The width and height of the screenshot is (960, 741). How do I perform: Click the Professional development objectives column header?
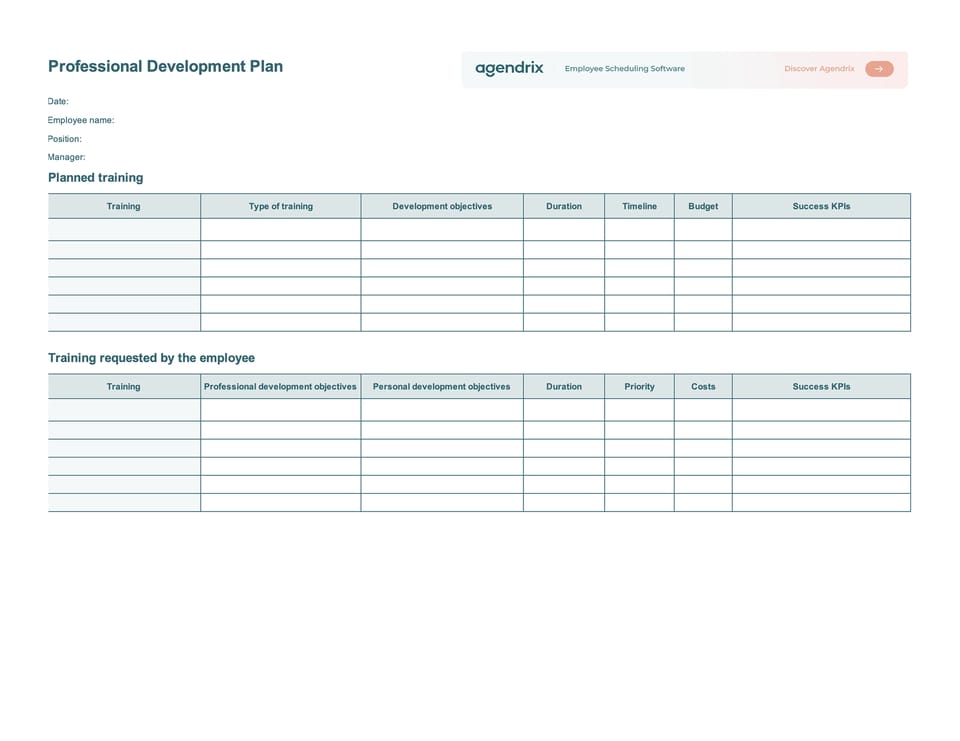(x=280, y=386)
